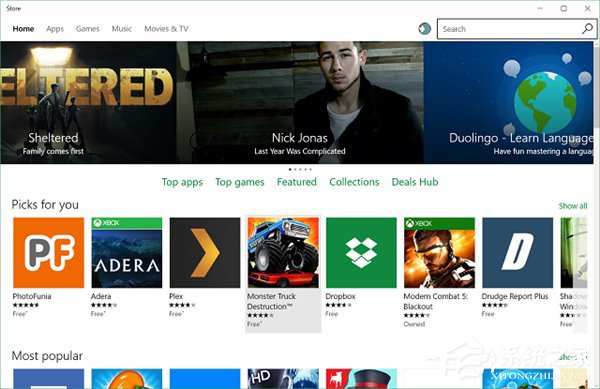Open the Collections link
600x389 pixels.
point(354,182)
